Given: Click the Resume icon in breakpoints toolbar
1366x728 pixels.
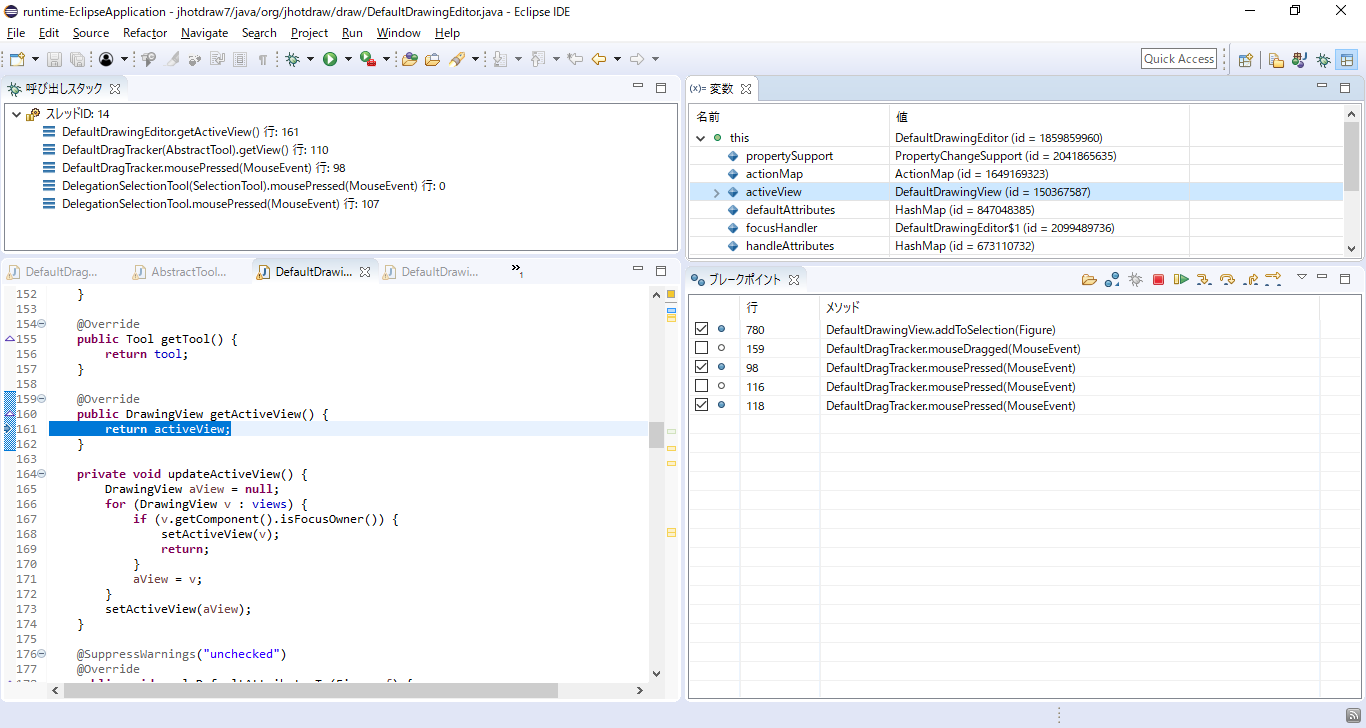Looking at the screenshot, I should pos(1181,280).
